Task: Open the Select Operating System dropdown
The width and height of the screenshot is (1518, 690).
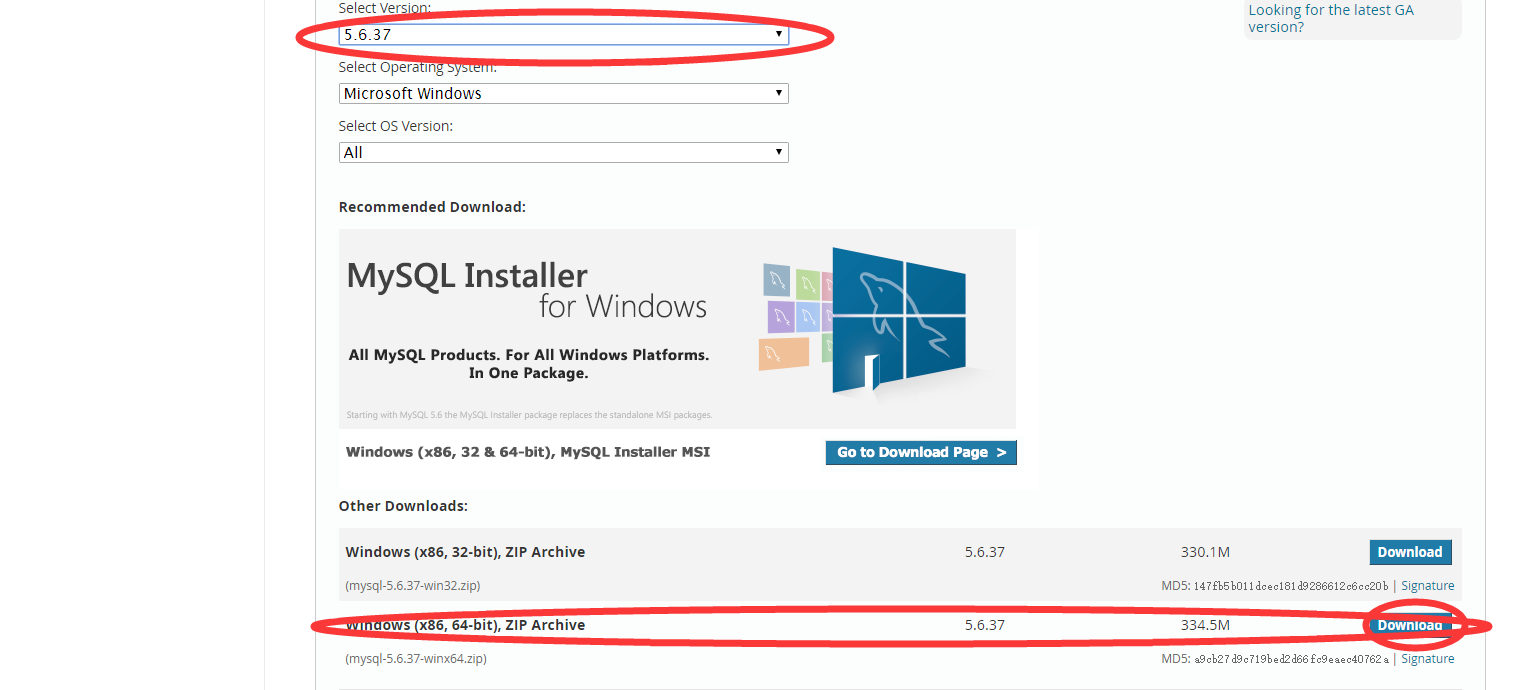Action: point(563,93)
